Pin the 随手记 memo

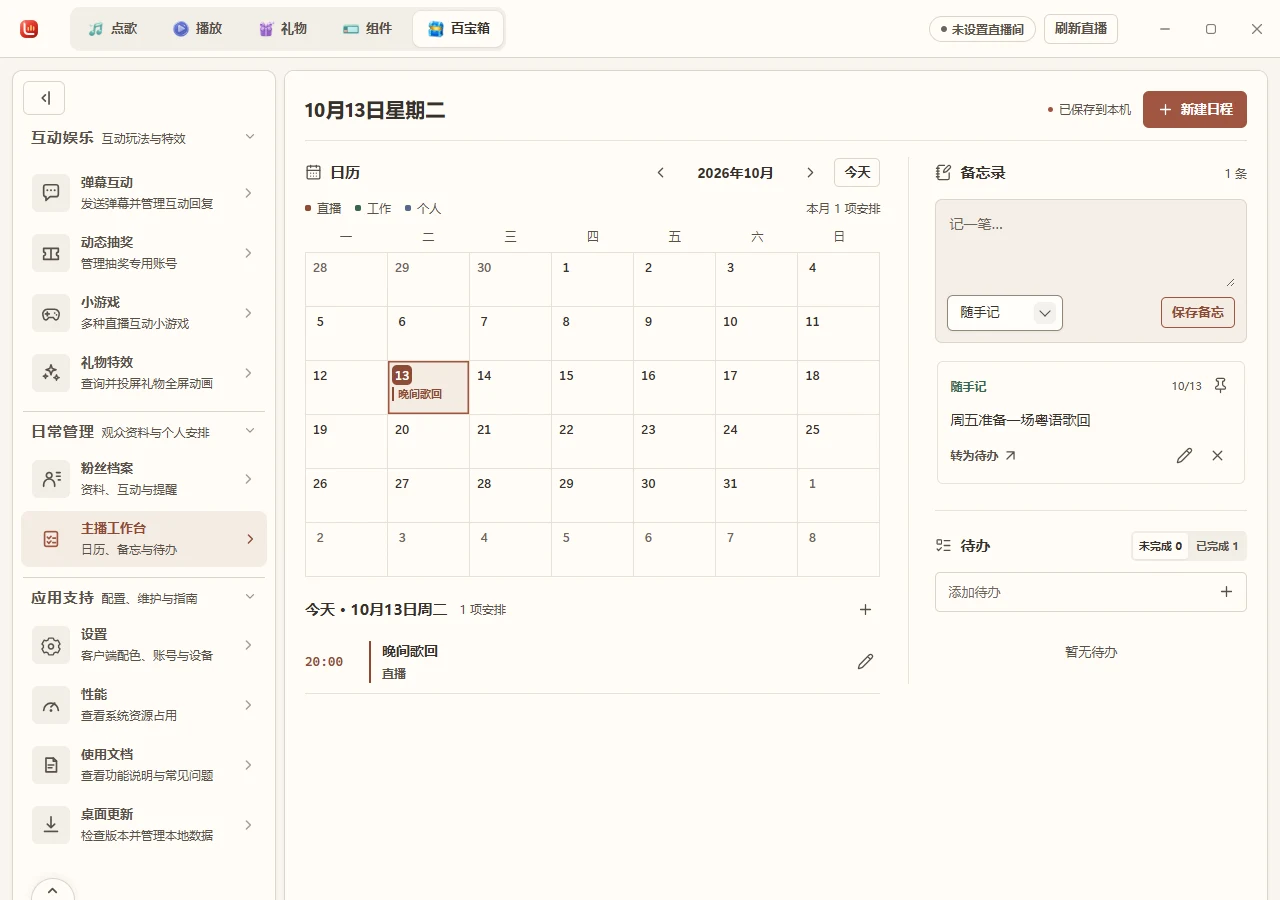1220,386
